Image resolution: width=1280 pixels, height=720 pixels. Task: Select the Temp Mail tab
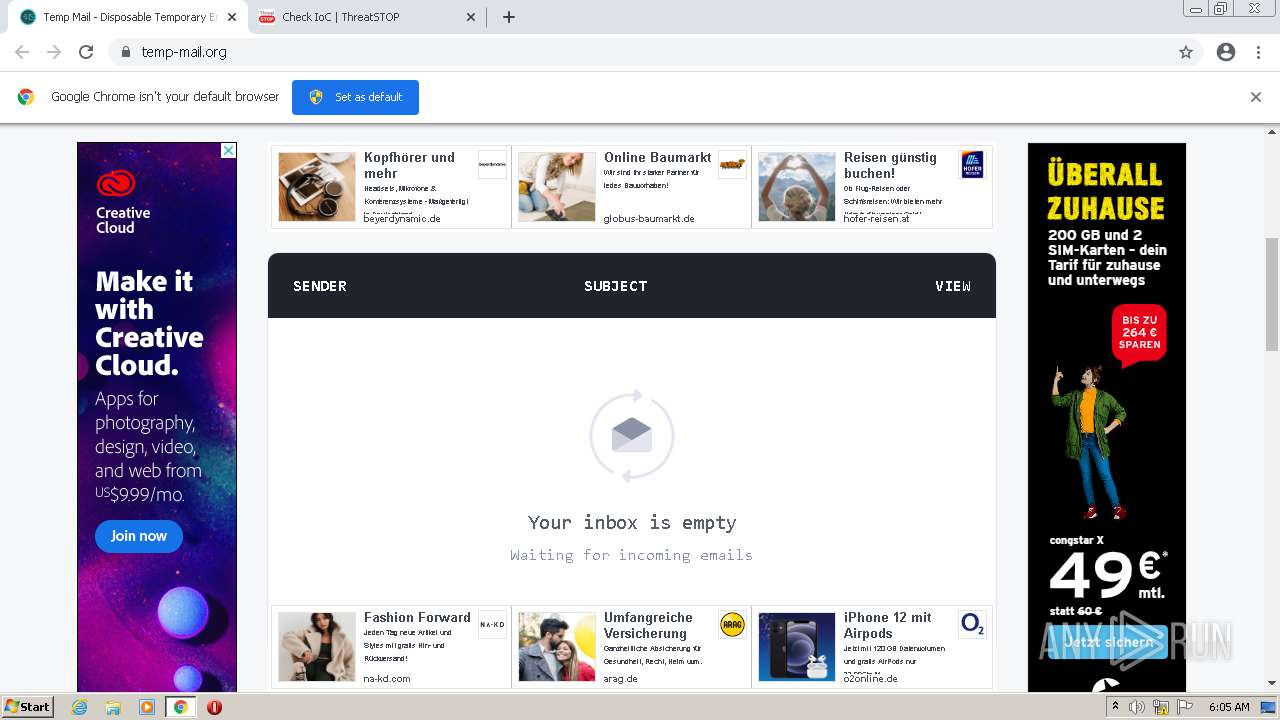(x=128, y=17)
